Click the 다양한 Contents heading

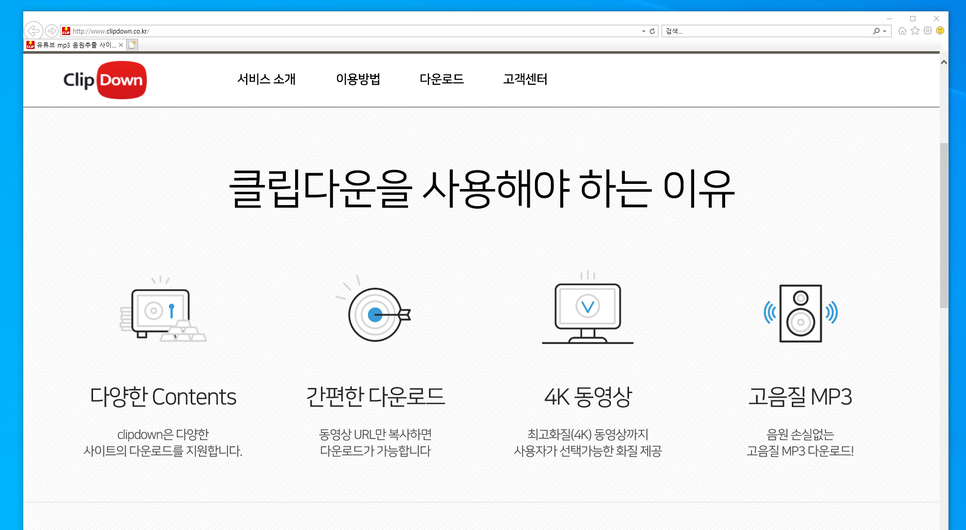(x=163, y=397)
